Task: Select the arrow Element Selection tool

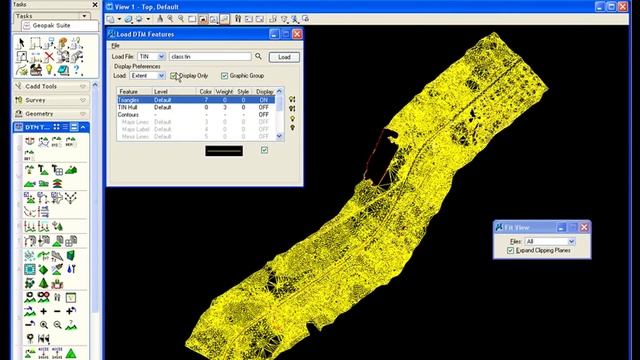Action: (x=22, y=42)
